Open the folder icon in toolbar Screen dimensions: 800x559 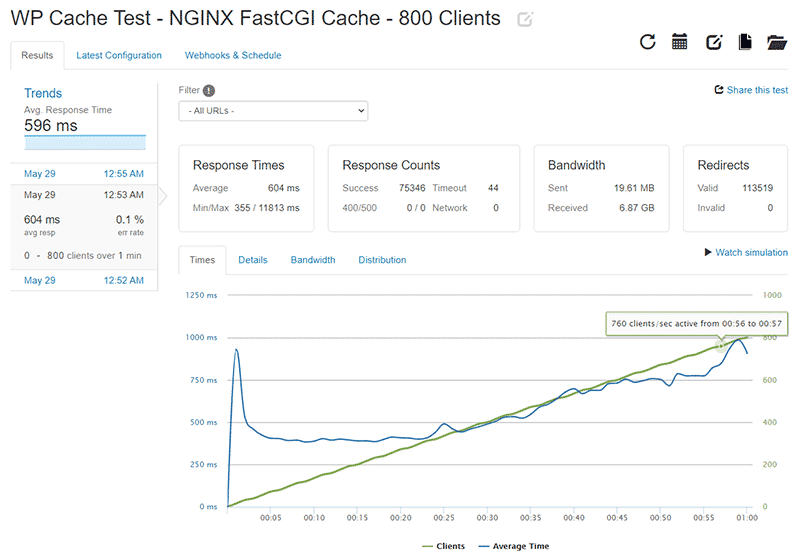[x=777, y=42]
